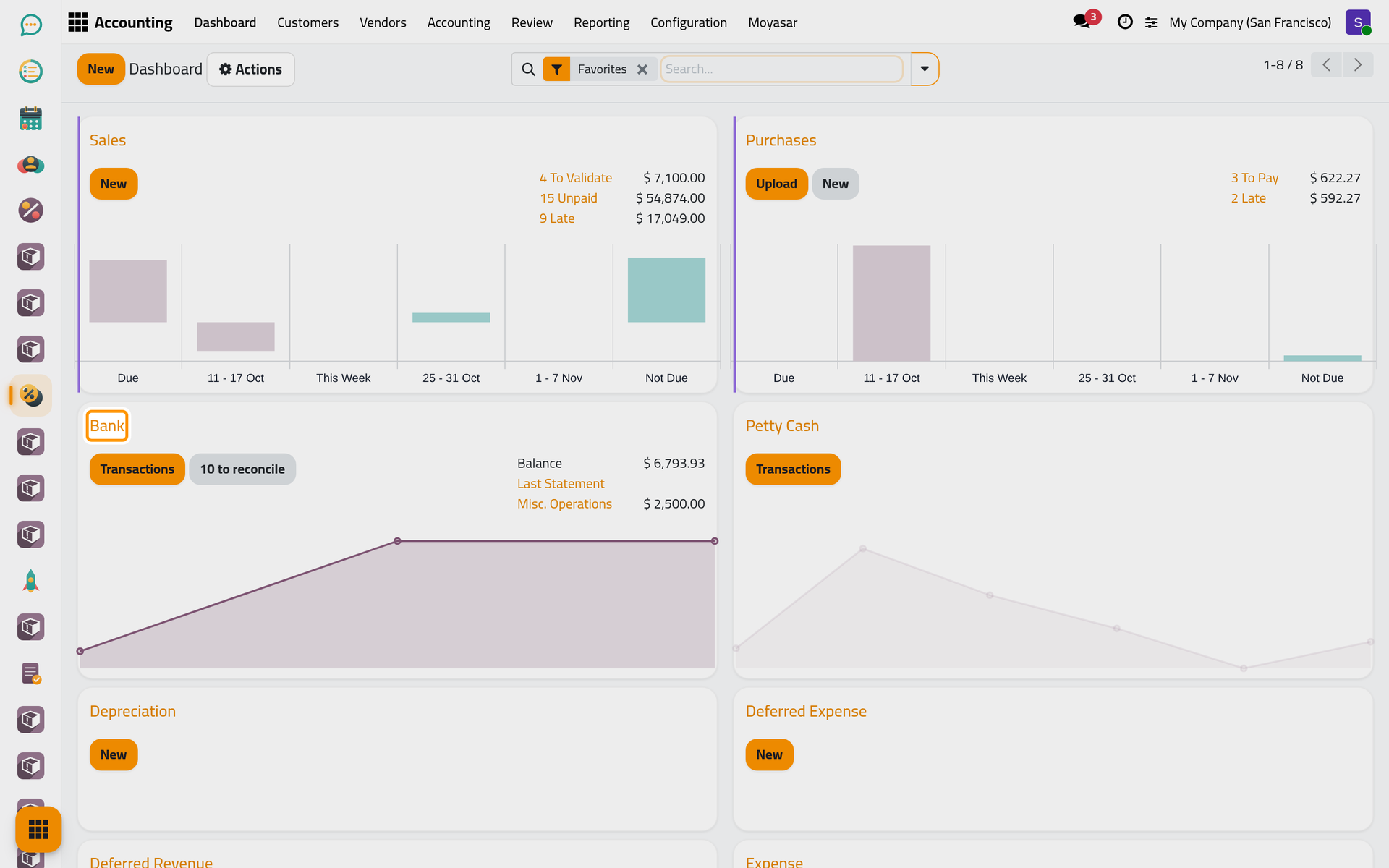Open the user avatar menu

[1358, 22]
